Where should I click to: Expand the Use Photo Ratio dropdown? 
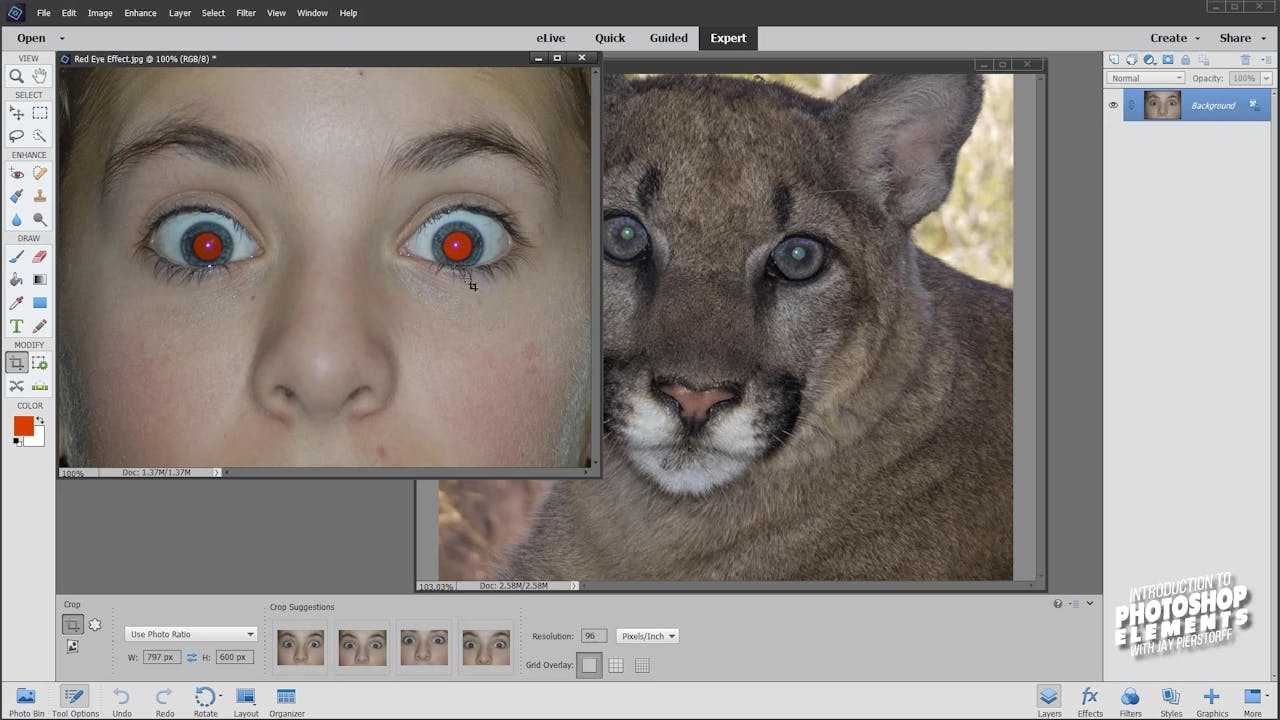(x=190, y=634)
